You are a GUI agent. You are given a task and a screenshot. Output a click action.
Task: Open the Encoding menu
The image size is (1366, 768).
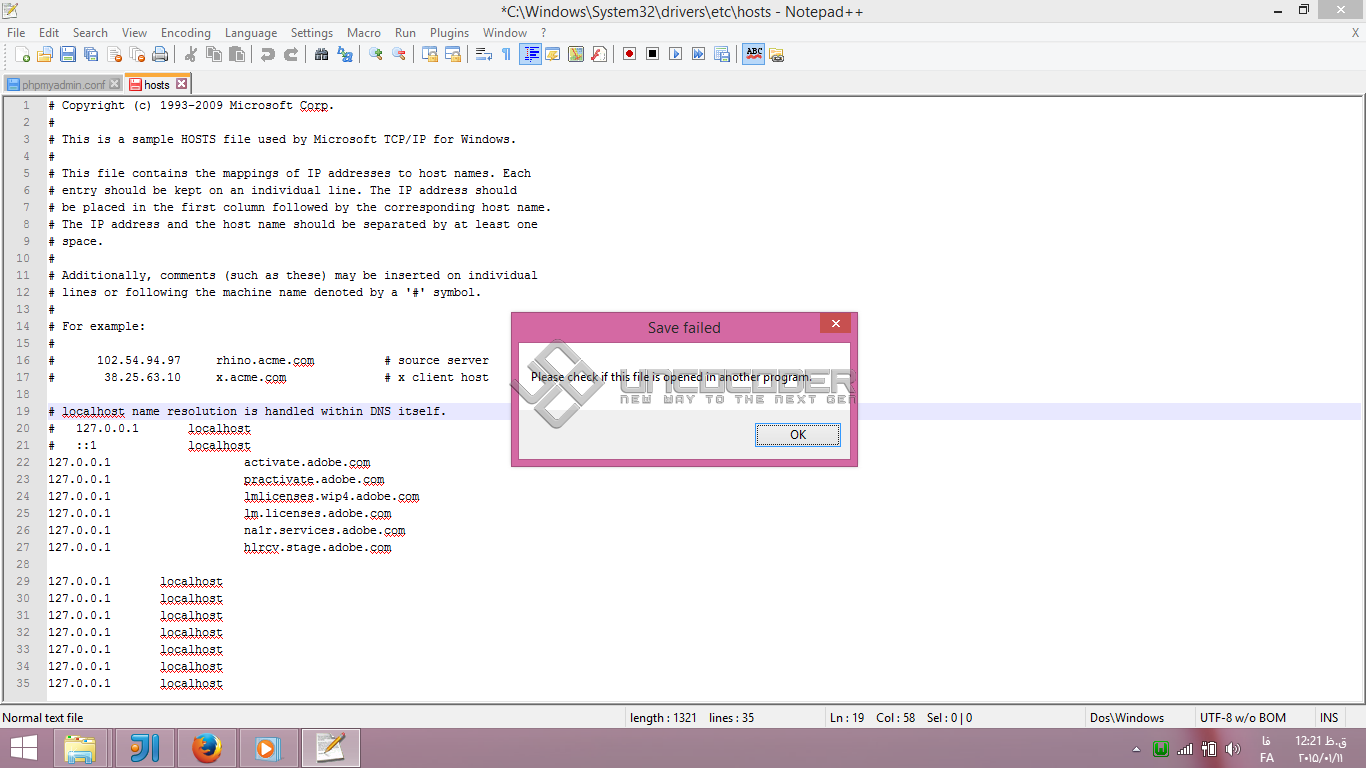(x=186, y=32)
